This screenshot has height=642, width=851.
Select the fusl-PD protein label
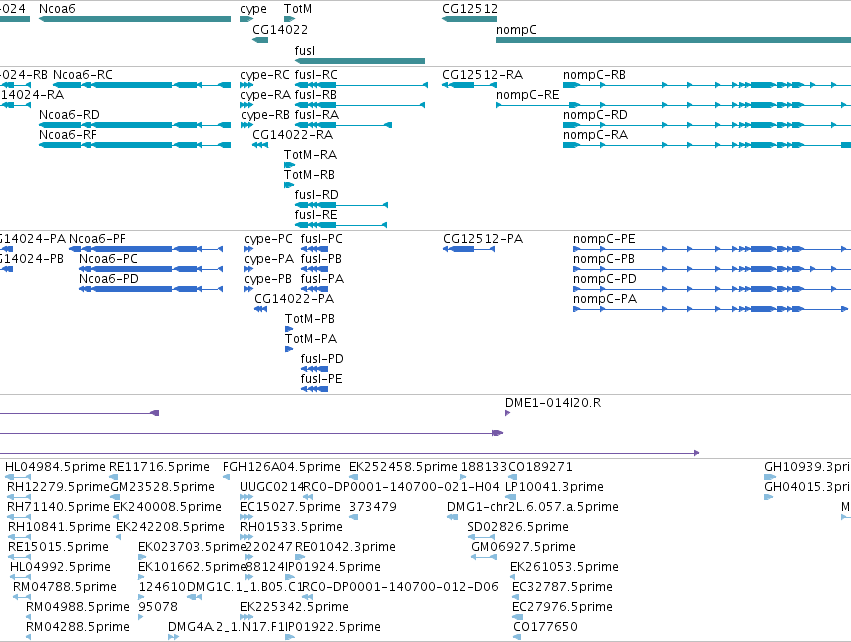click(322, 359)
